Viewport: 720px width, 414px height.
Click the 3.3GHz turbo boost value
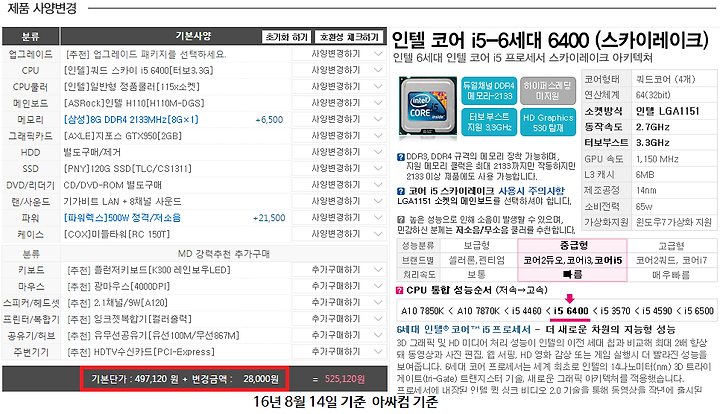point(652,143)
